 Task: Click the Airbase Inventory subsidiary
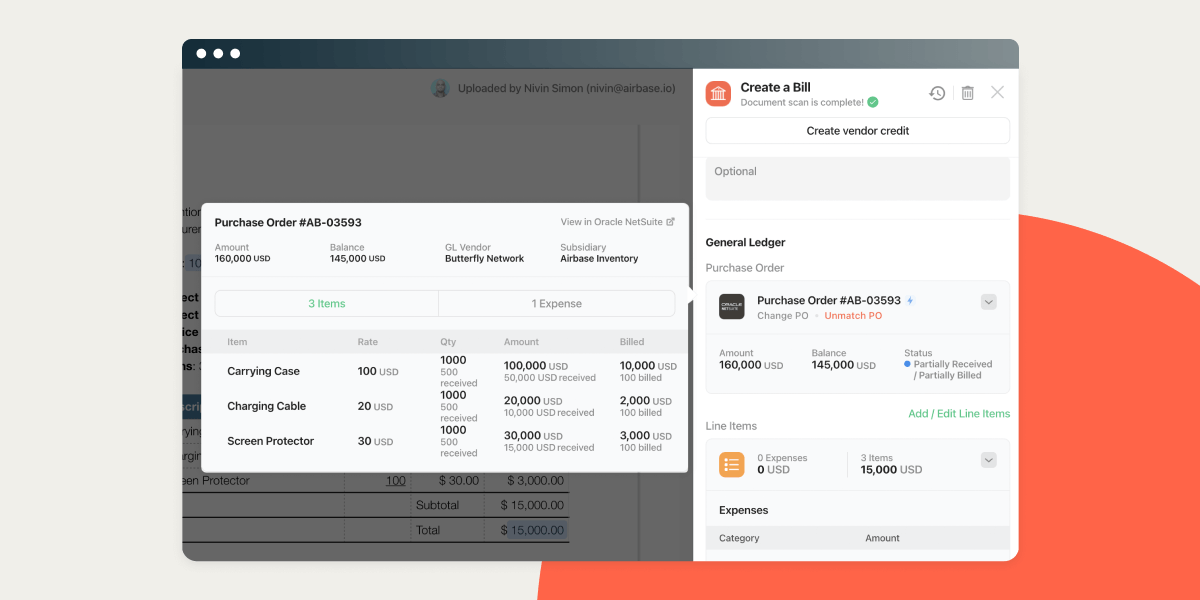599,259
